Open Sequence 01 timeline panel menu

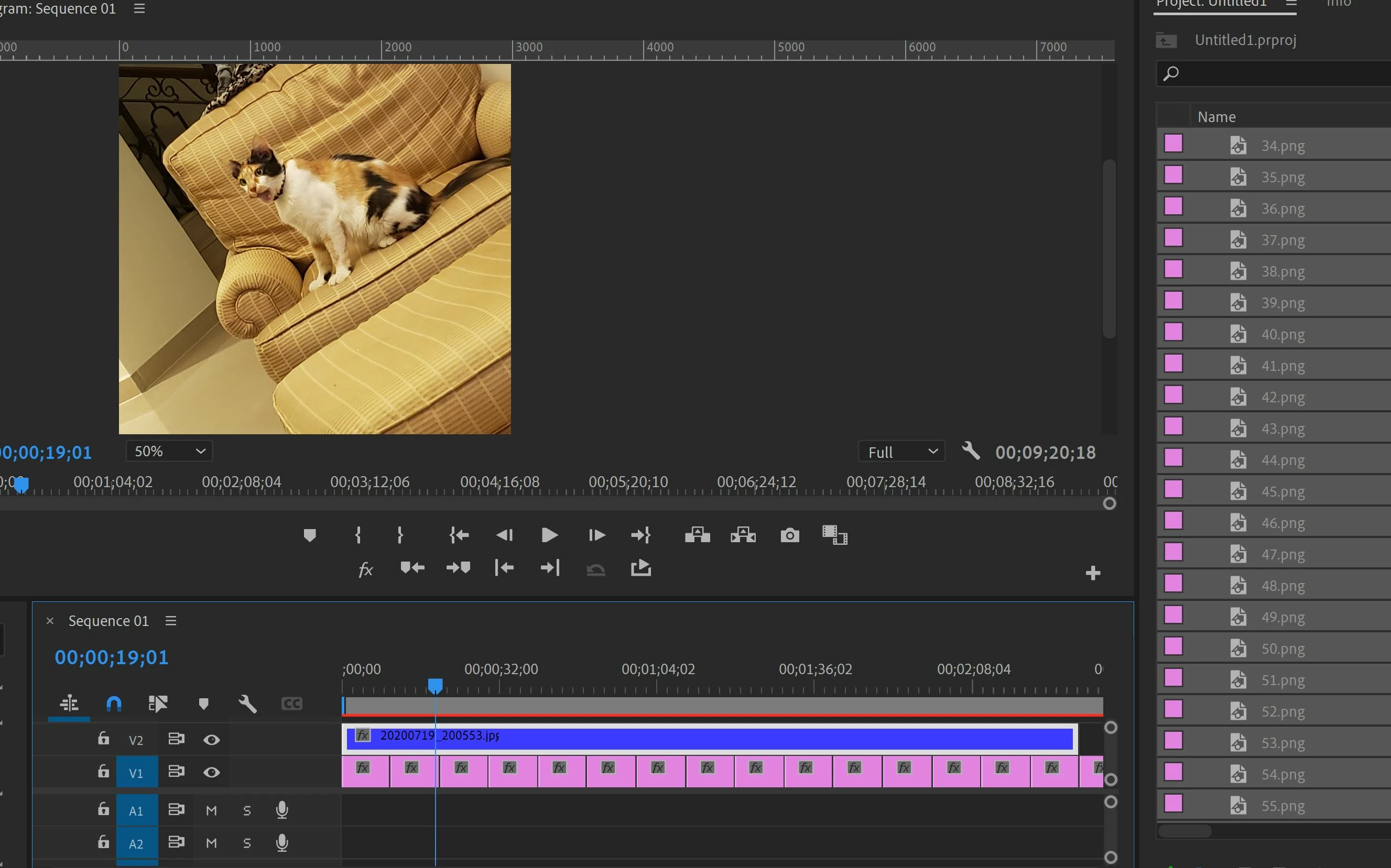click(x=170, y=621)
